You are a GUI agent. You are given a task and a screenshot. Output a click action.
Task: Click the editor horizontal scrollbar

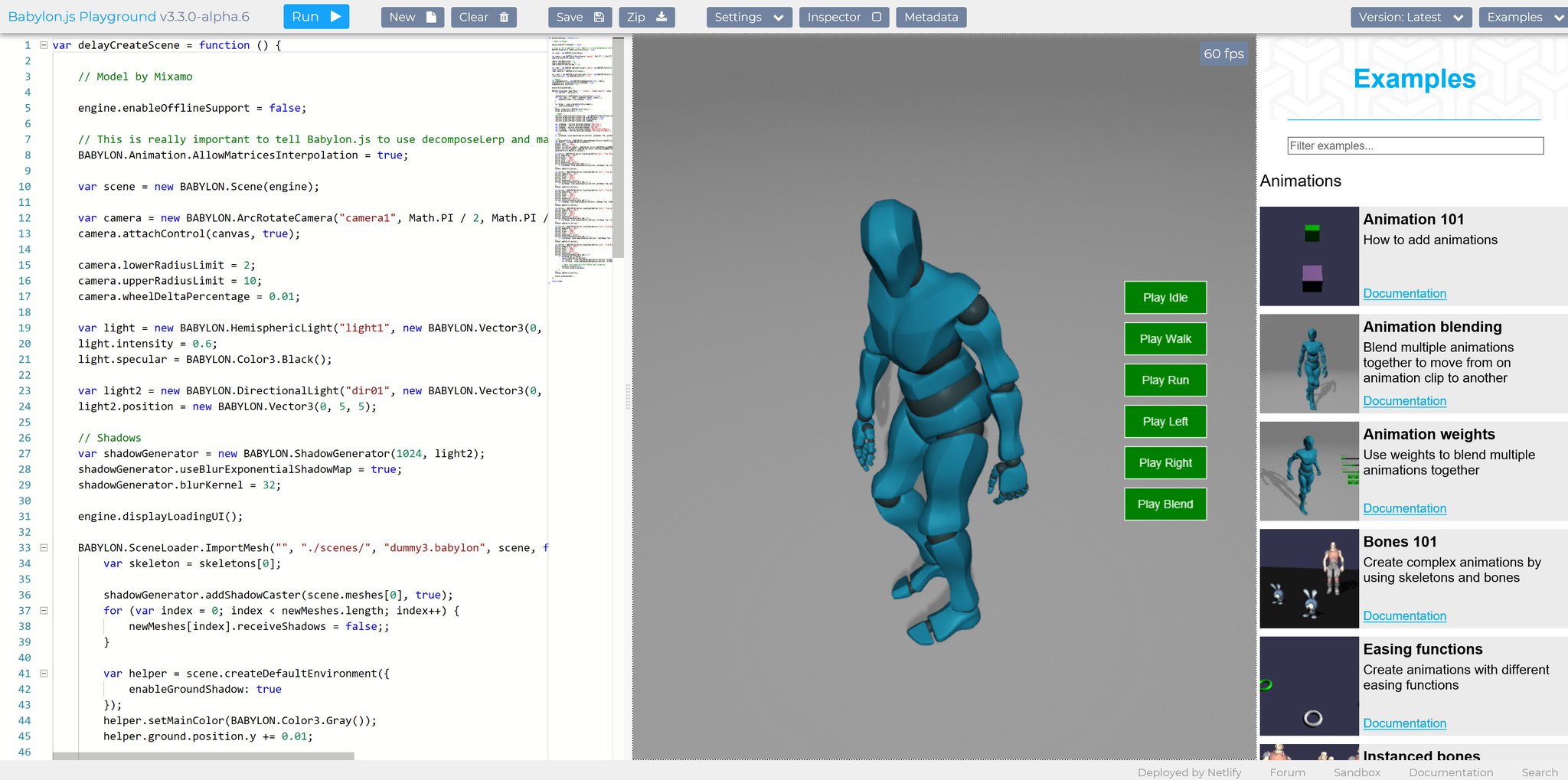point(204,756)
